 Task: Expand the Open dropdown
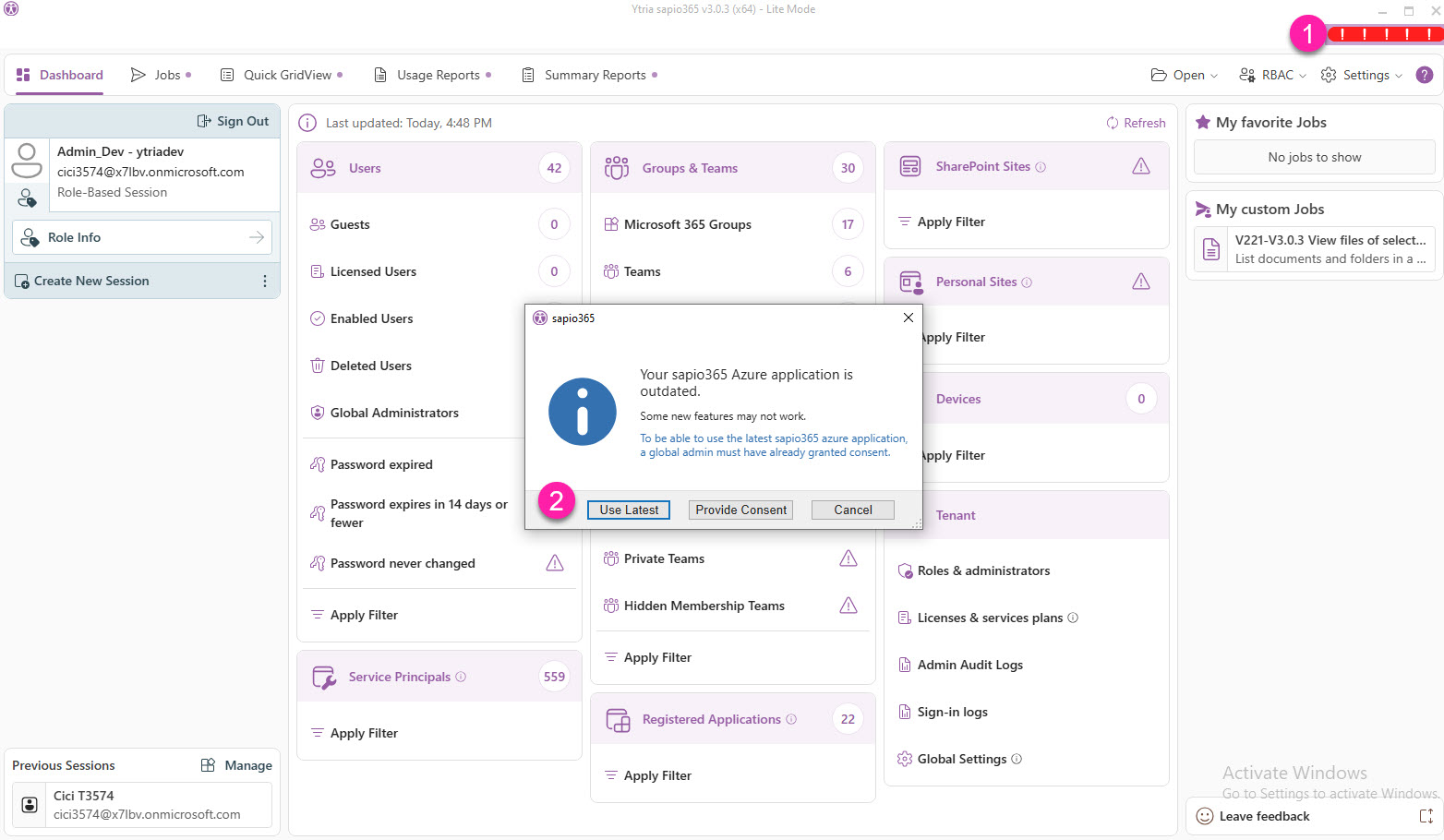point(1185,75)
